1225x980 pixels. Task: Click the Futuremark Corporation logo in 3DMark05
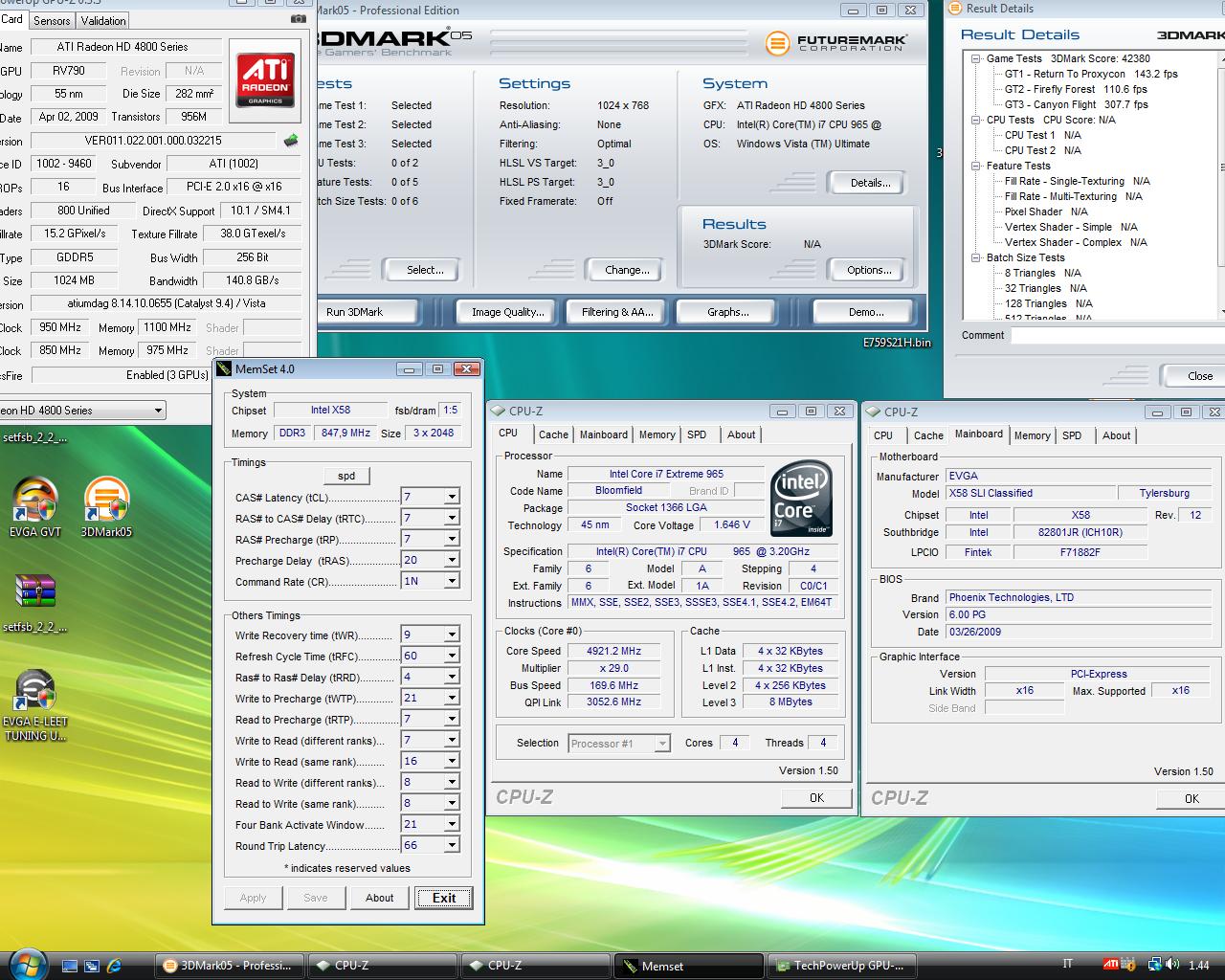(x=835, y=43)
